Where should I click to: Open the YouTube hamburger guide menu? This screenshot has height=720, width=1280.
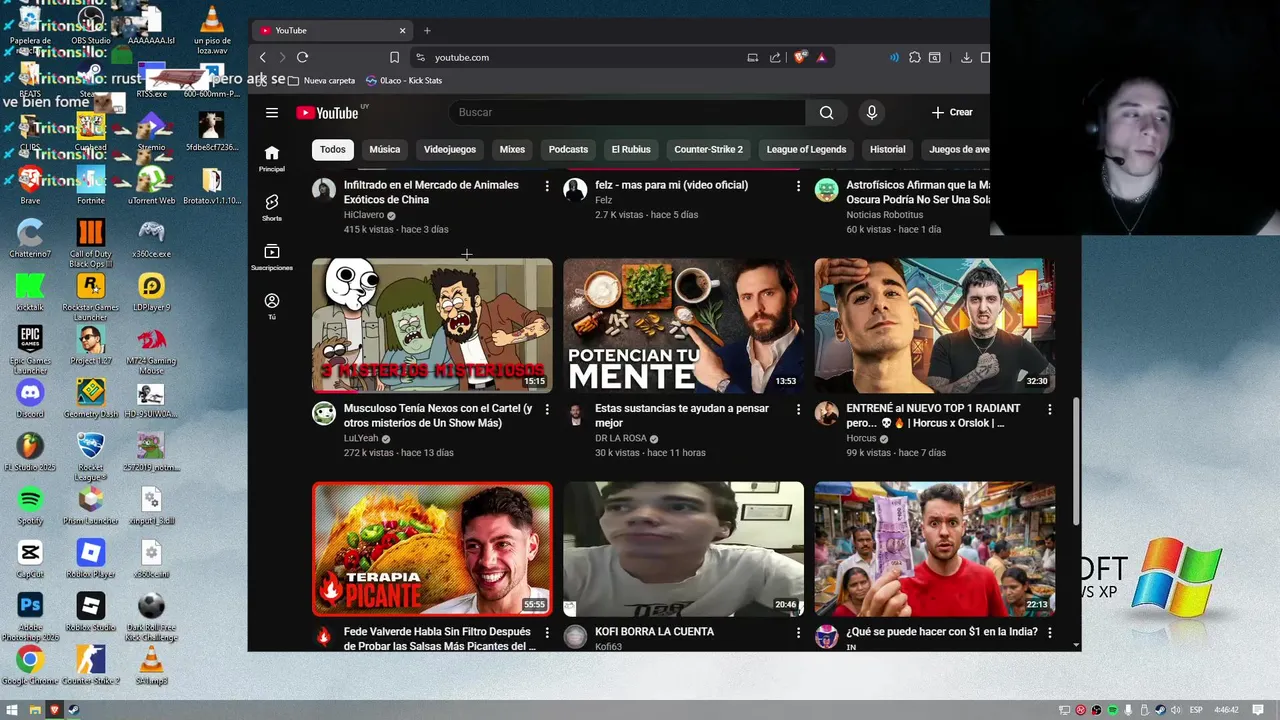pos(272,113)
